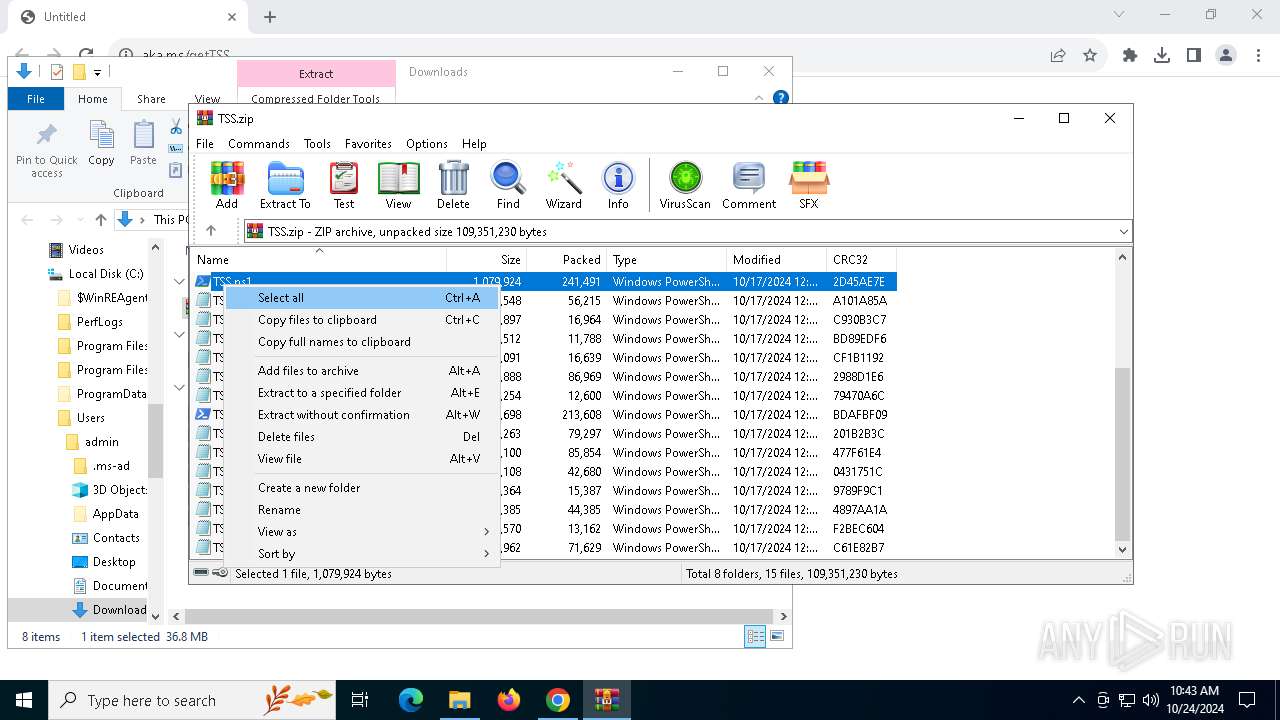Choose Create a new folder
1280x720 pixels.
pos(360,487)
